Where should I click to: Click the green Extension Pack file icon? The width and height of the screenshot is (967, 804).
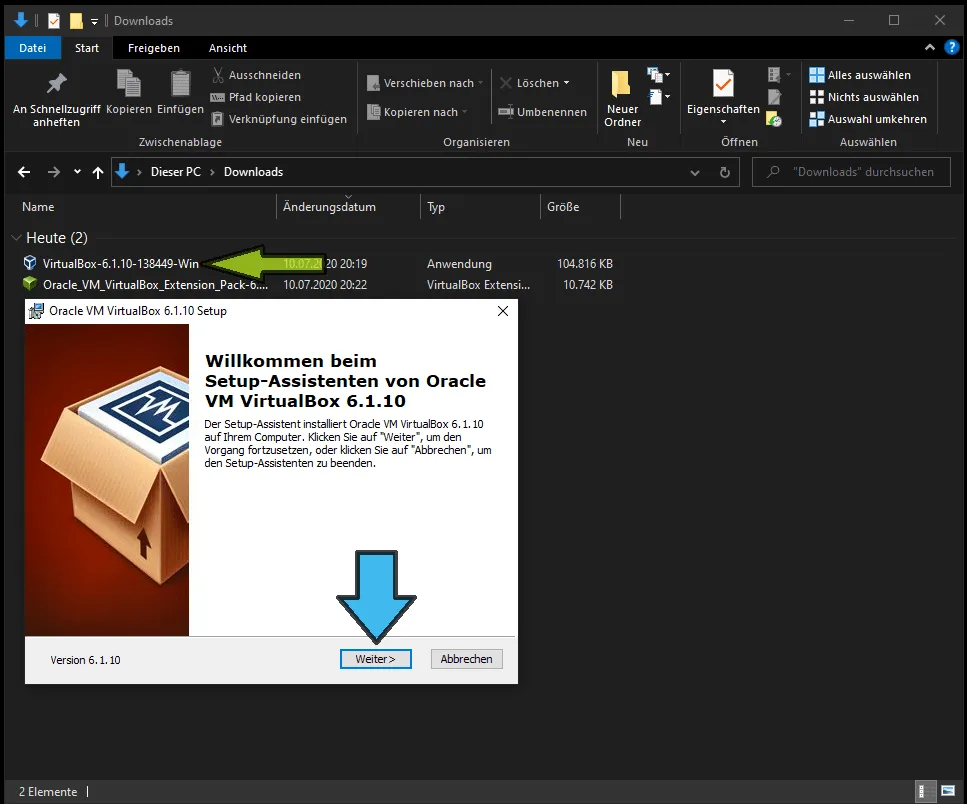point(30,284)
